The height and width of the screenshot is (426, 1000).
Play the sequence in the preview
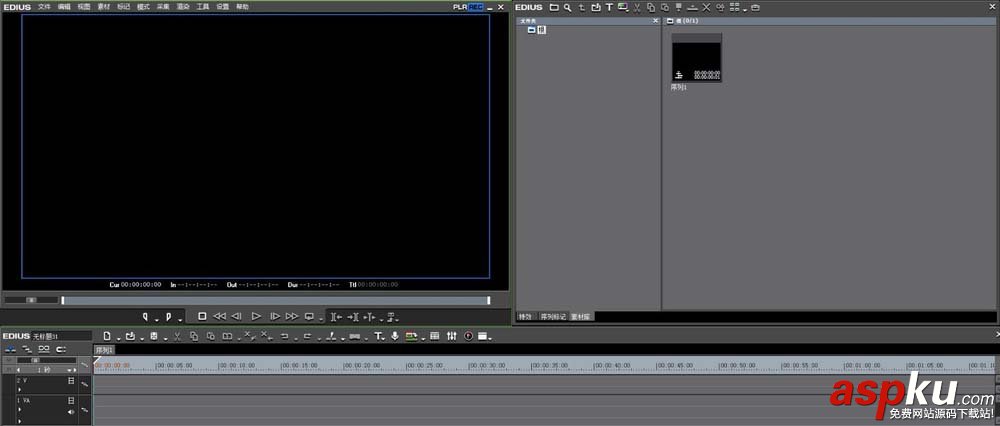[x=256, y=316]
